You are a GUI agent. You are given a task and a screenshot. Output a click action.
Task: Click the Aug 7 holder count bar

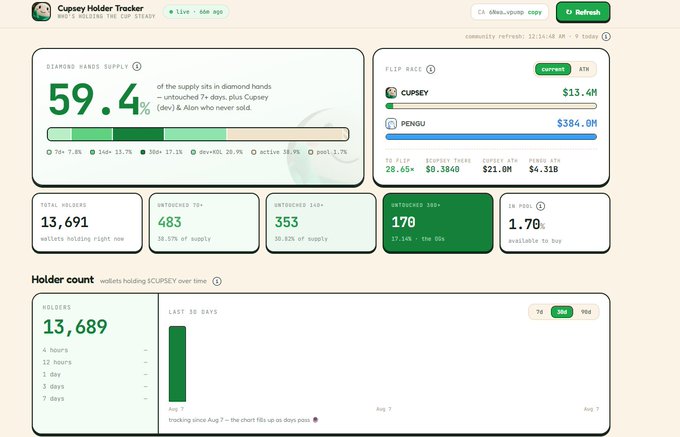177,364
